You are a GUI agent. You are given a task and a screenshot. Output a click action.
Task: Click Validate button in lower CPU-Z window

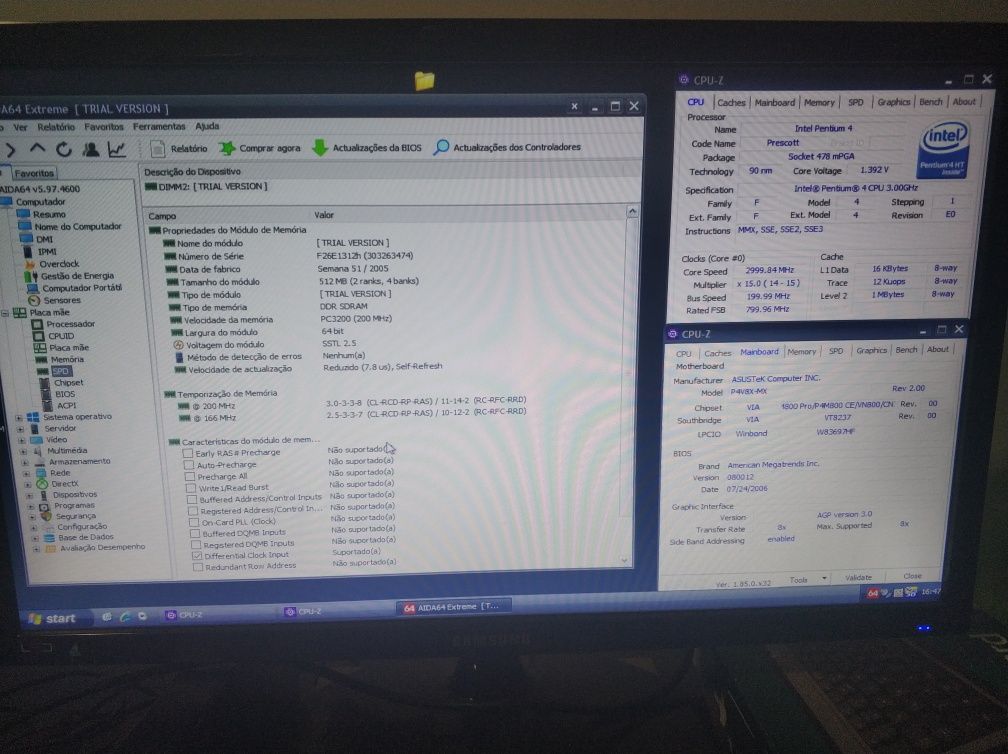858,577
